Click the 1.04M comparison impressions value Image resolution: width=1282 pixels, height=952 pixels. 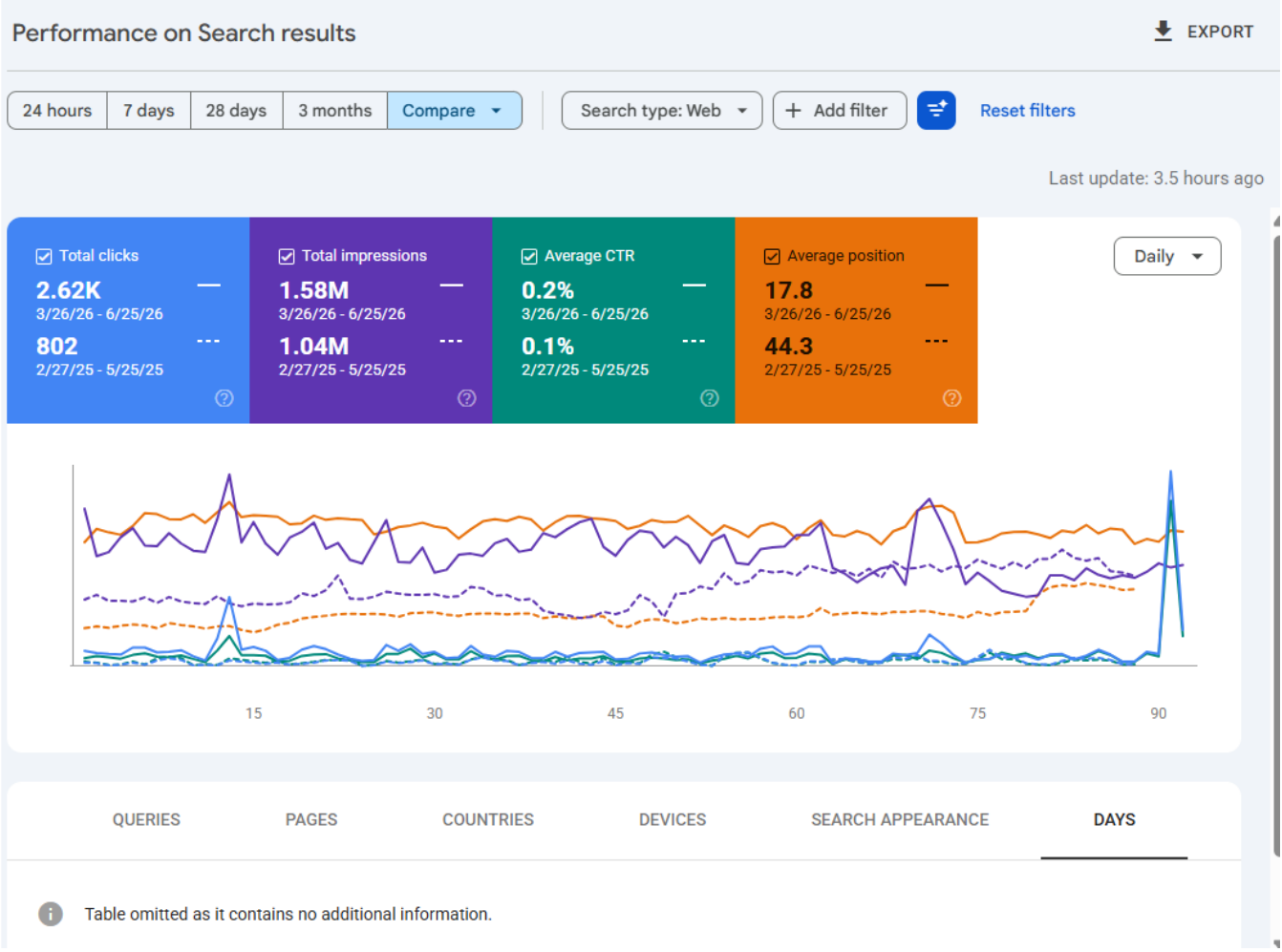(x=314, y=347)
